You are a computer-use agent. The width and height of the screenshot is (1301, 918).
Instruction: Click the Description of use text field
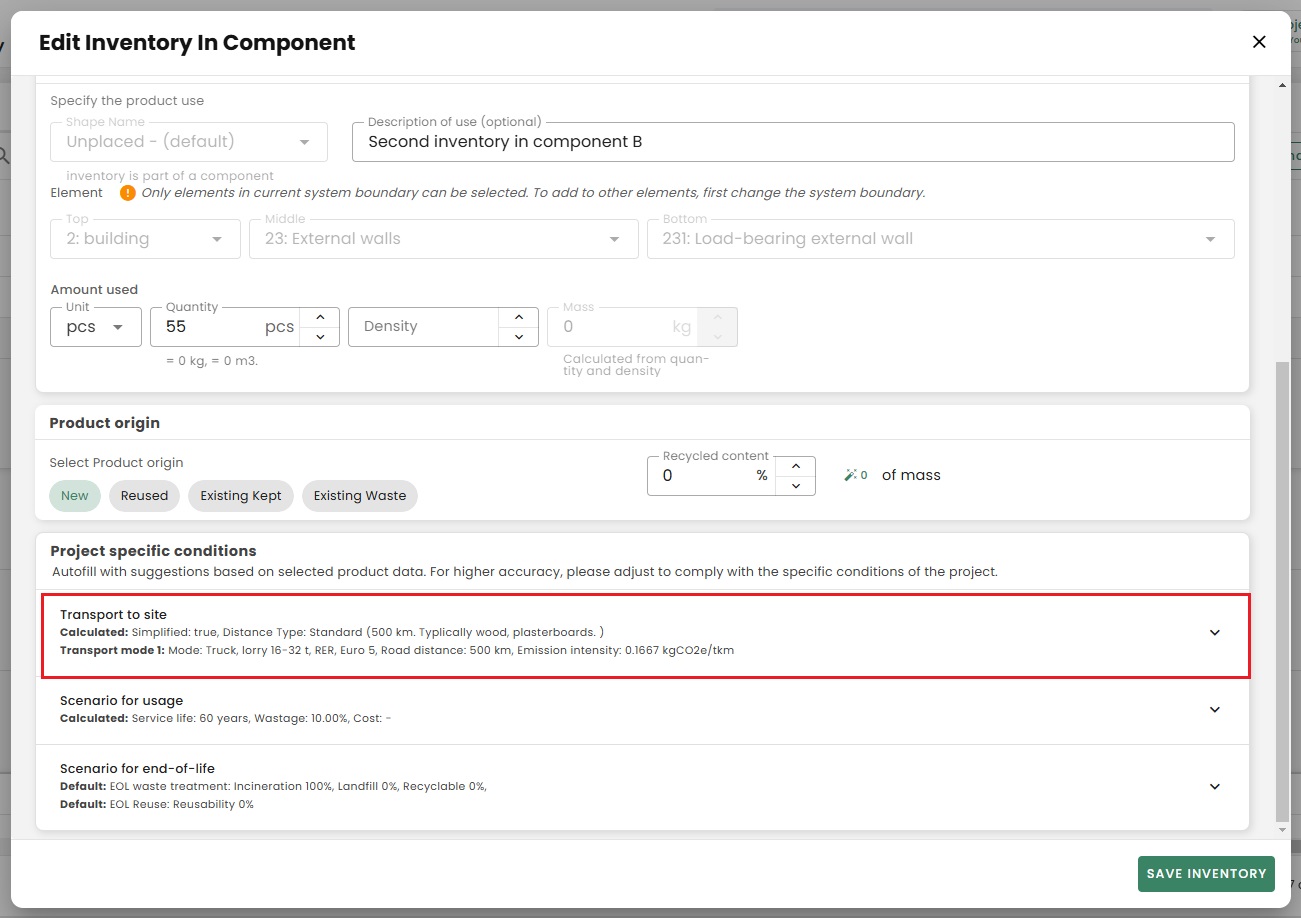click(x=792, y=142)
